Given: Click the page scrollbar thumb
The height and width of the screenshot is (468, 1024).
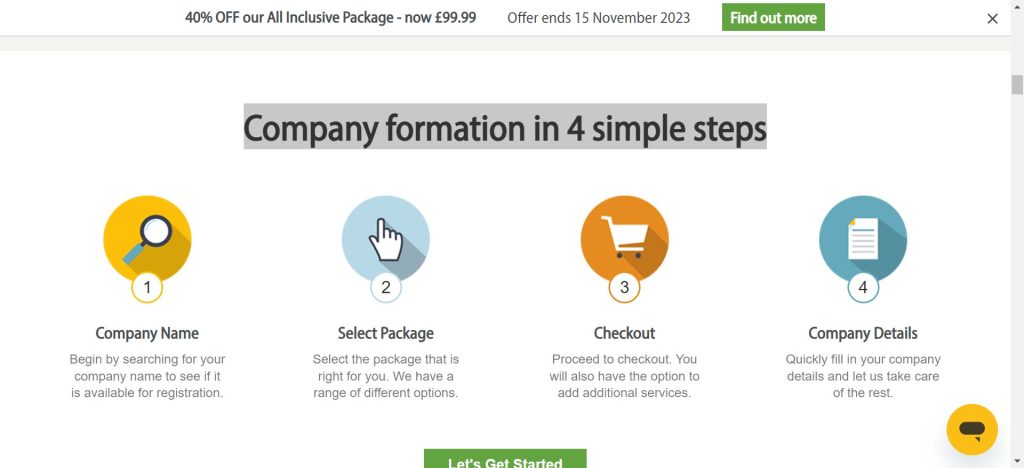Looking at the screenshot, I should (x=1017, y=85).
